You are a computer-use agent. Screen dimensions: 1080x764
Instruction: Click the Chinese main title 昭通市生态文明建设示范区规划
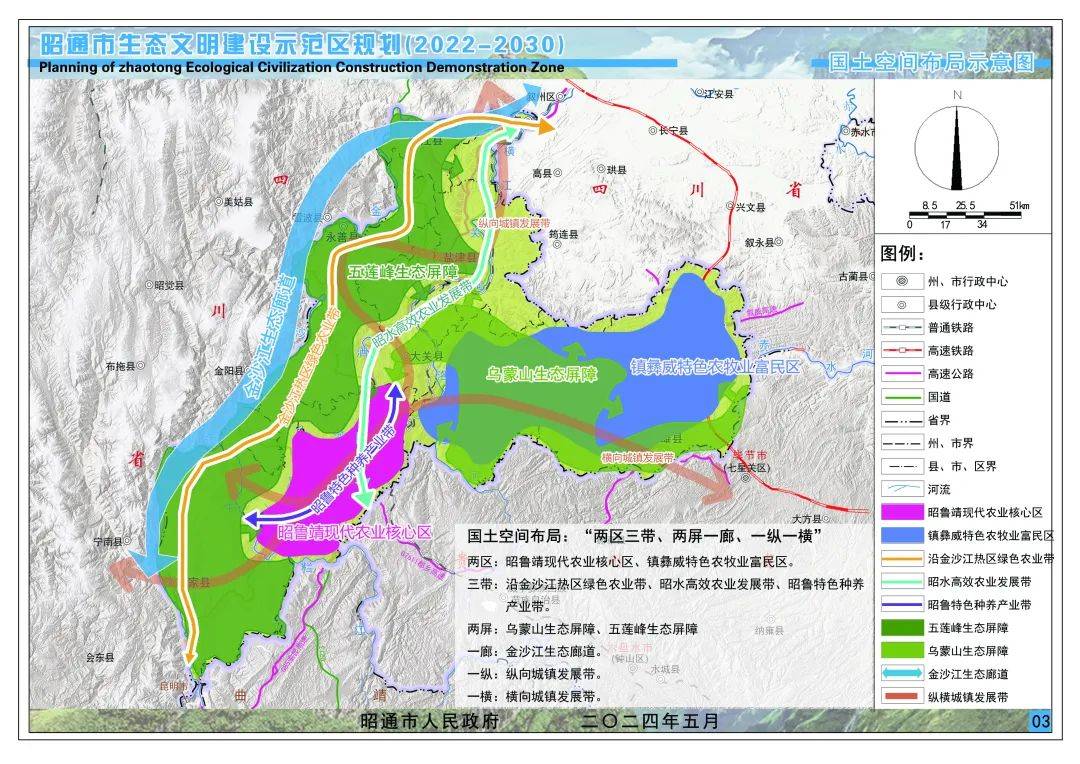tap(220, 45)
